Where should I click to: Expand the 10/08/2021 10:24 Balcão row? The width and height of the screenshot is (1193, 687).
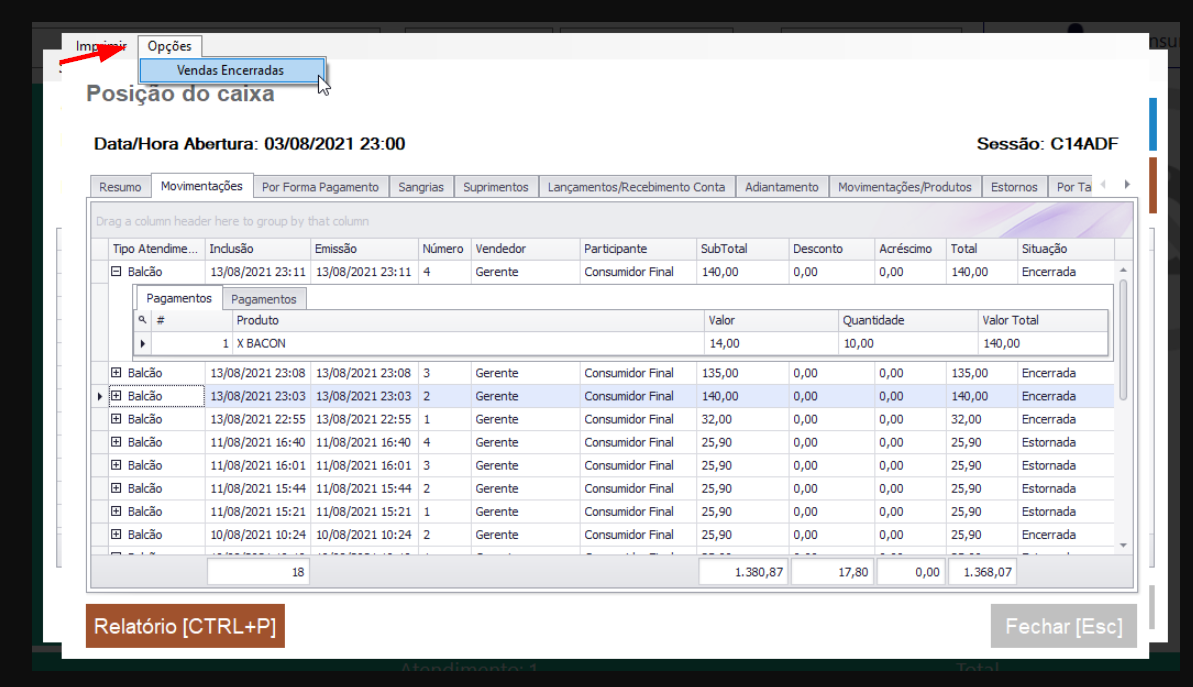click(x=116, y=534)
